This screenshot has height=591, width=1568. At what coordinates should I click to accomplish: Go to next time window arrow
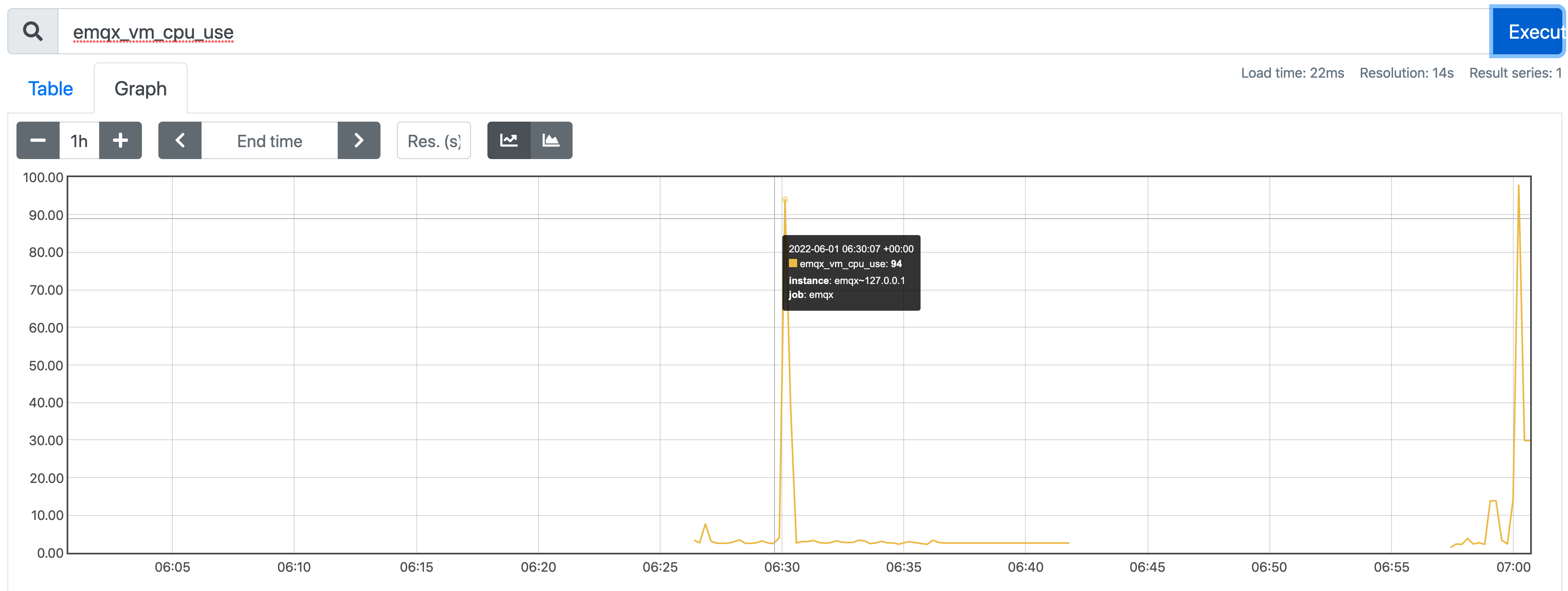[x=359, y=141]
